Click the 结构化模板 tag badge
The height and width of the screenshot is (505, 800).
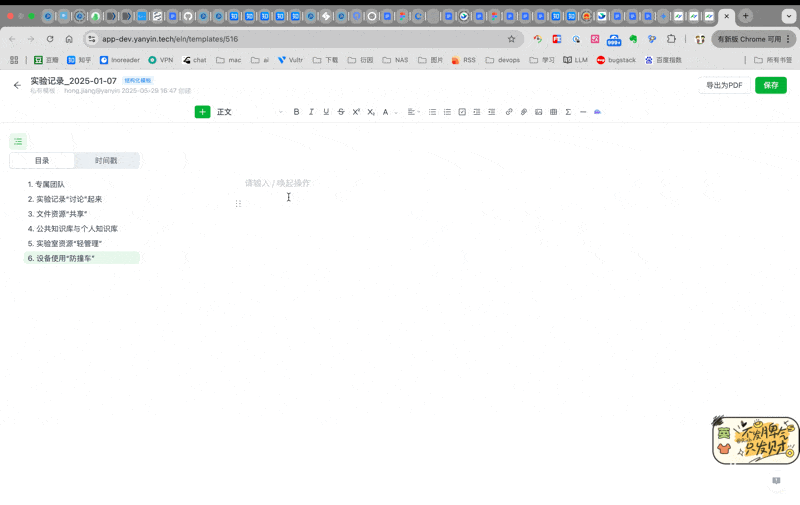click(x=138, y=81)
